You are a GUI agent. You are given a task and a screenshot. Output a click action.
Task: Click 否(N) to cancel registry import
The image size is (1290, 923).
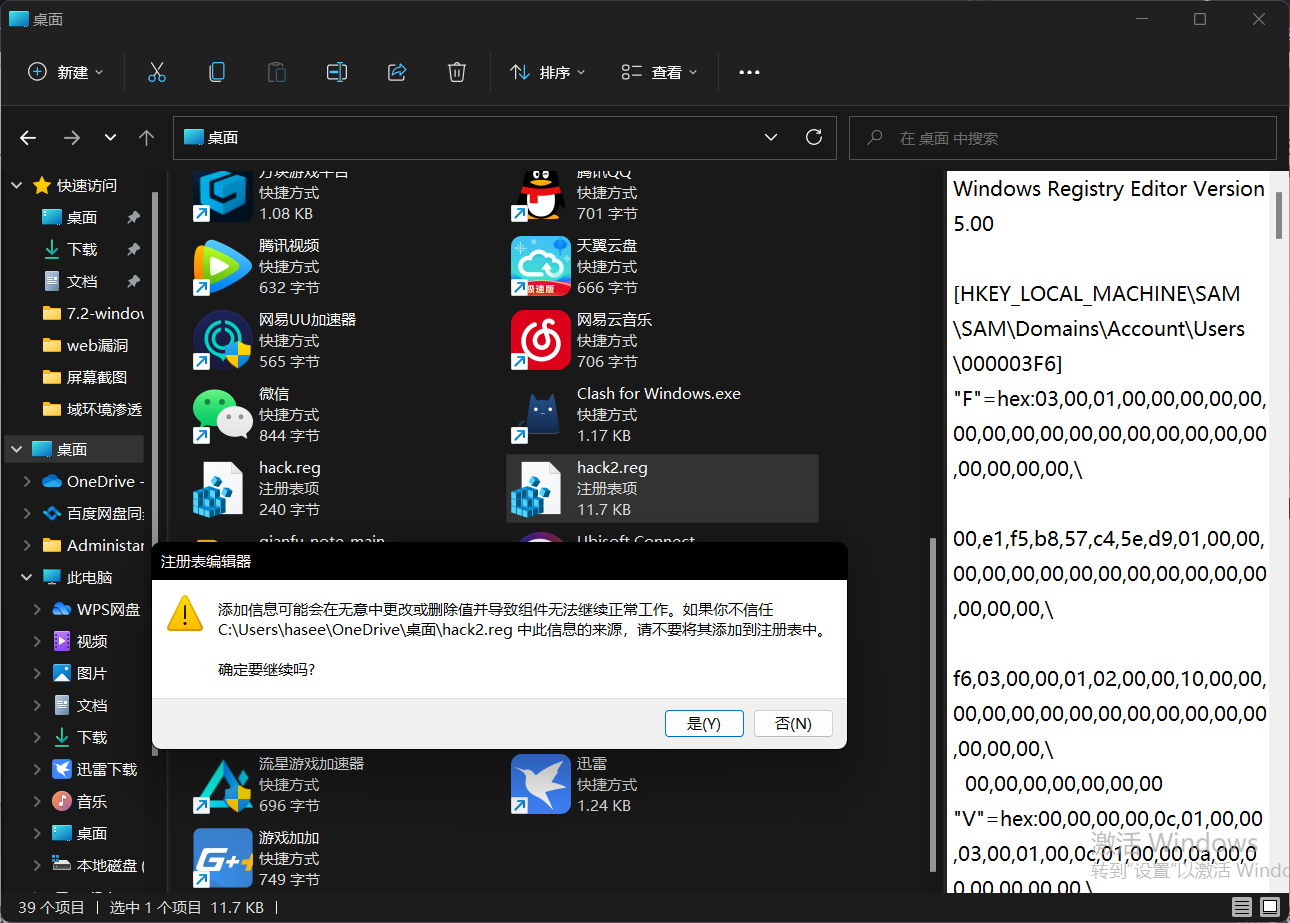(793, 723)
